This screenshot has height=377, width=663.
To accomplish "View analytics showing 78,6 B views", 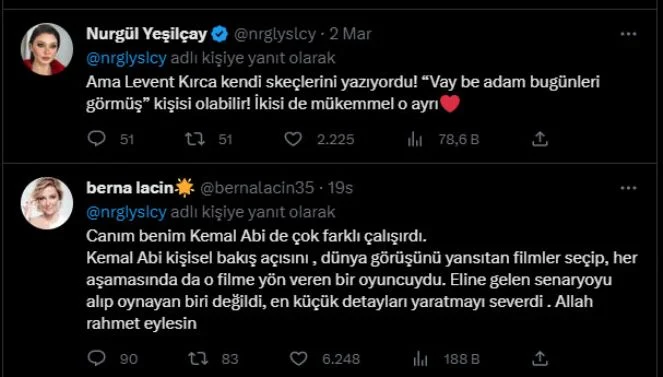I will [415, 139].
